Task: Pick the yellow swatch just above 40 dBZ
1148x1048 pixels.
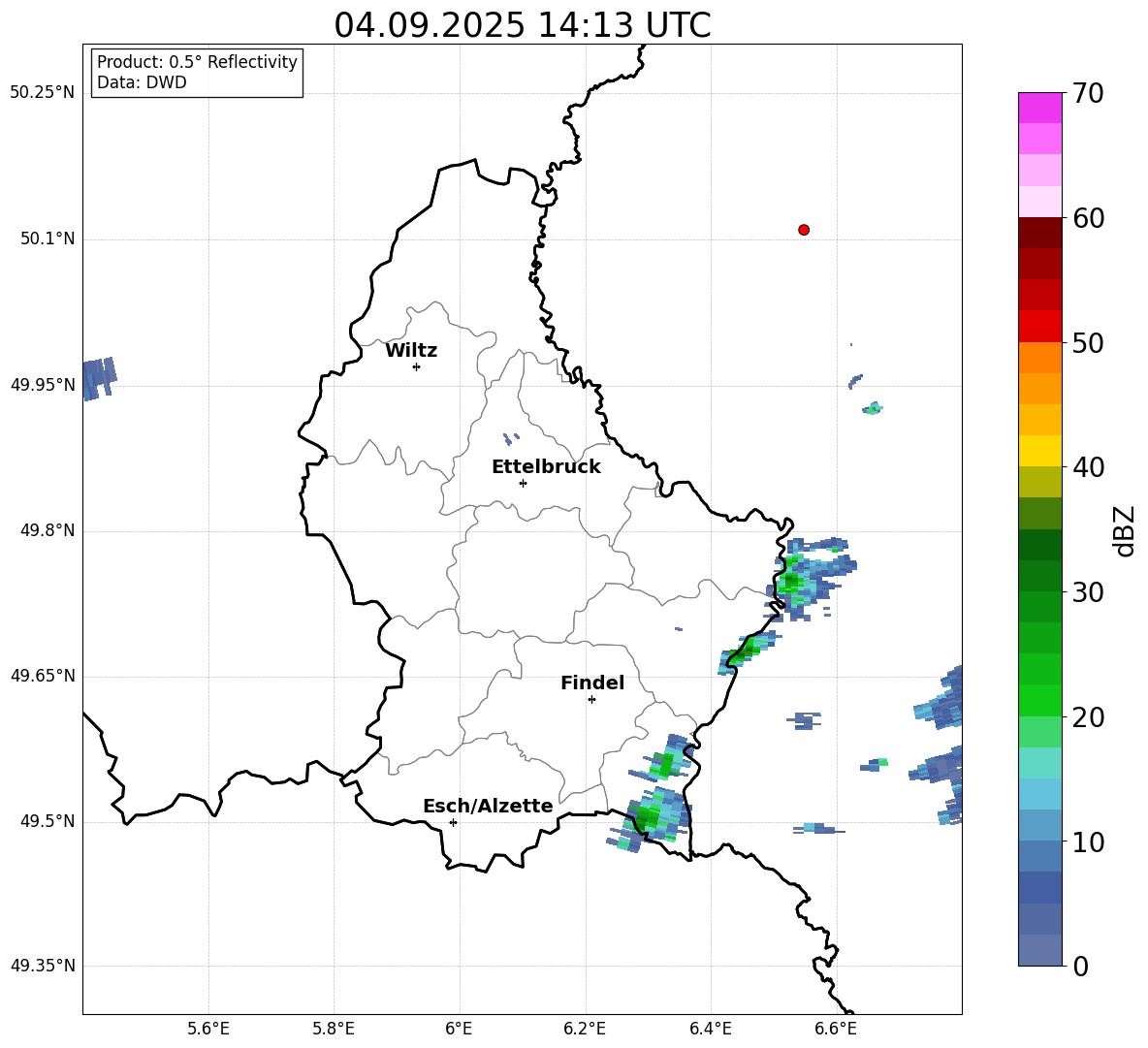Action: tap(1040, 451)
